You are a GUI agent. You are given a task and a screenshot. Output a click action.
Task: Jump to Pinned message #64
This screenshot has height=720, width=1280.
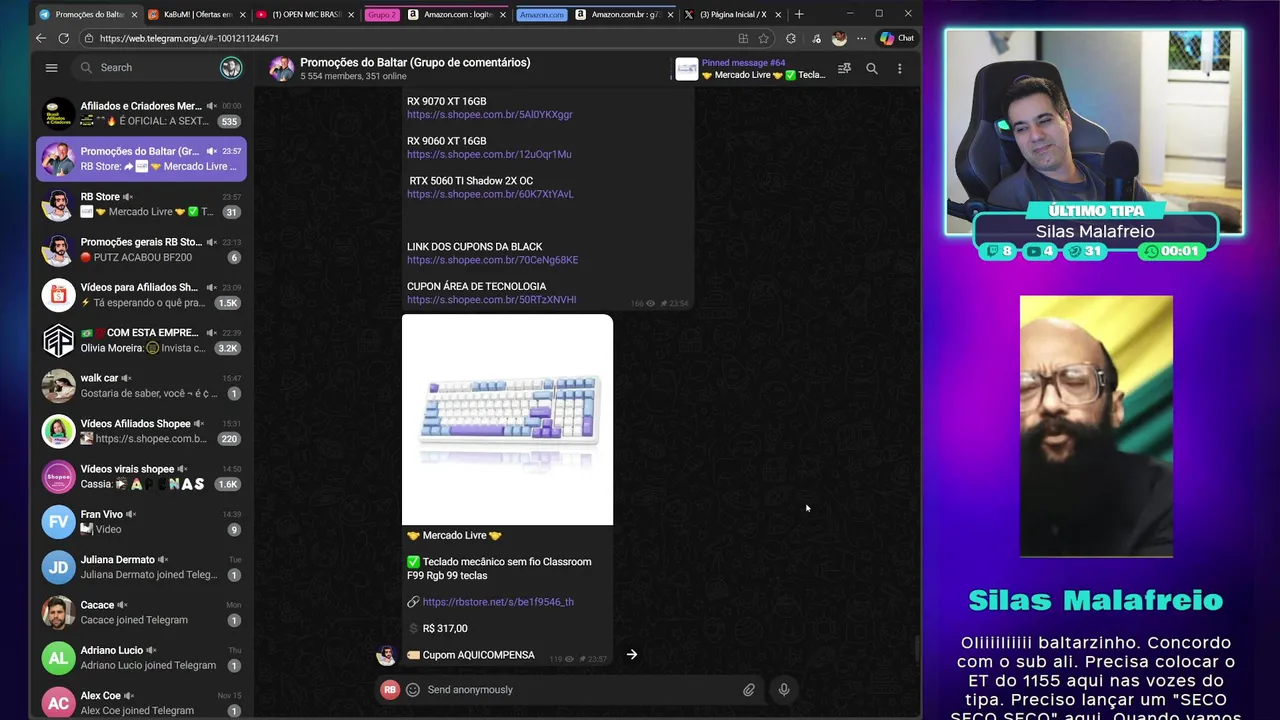click(x=751, y=68)
